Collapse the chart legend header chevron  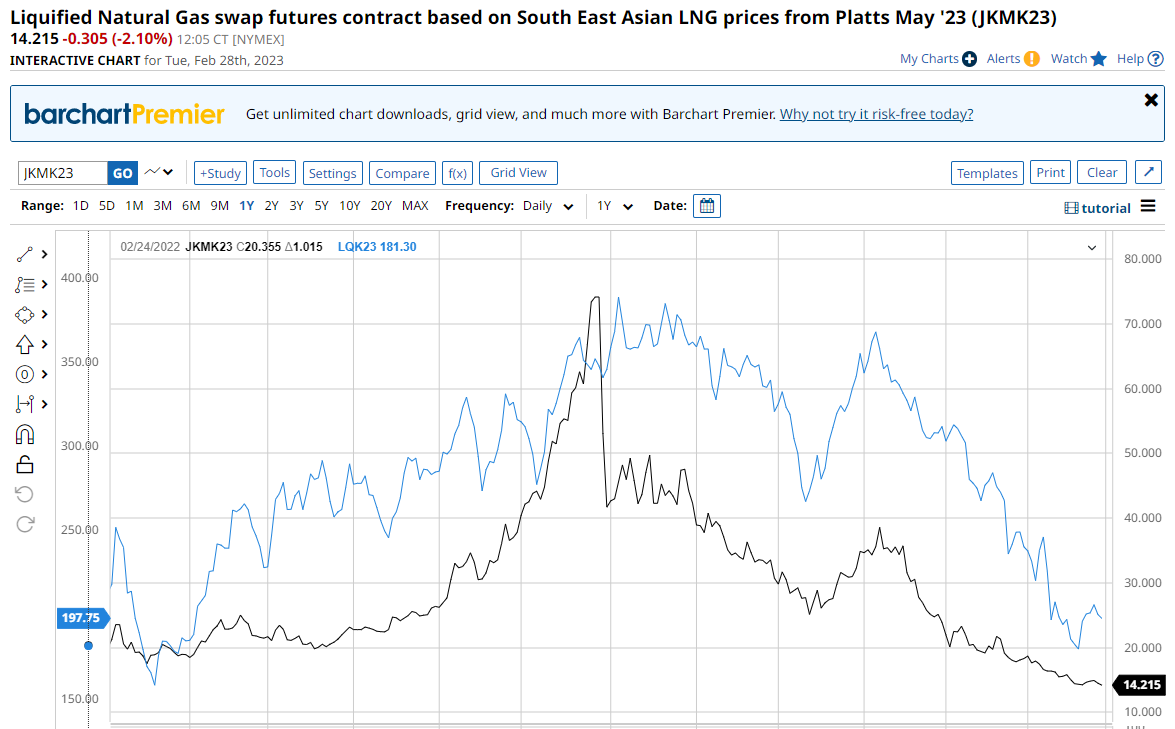coord(1091,247)
